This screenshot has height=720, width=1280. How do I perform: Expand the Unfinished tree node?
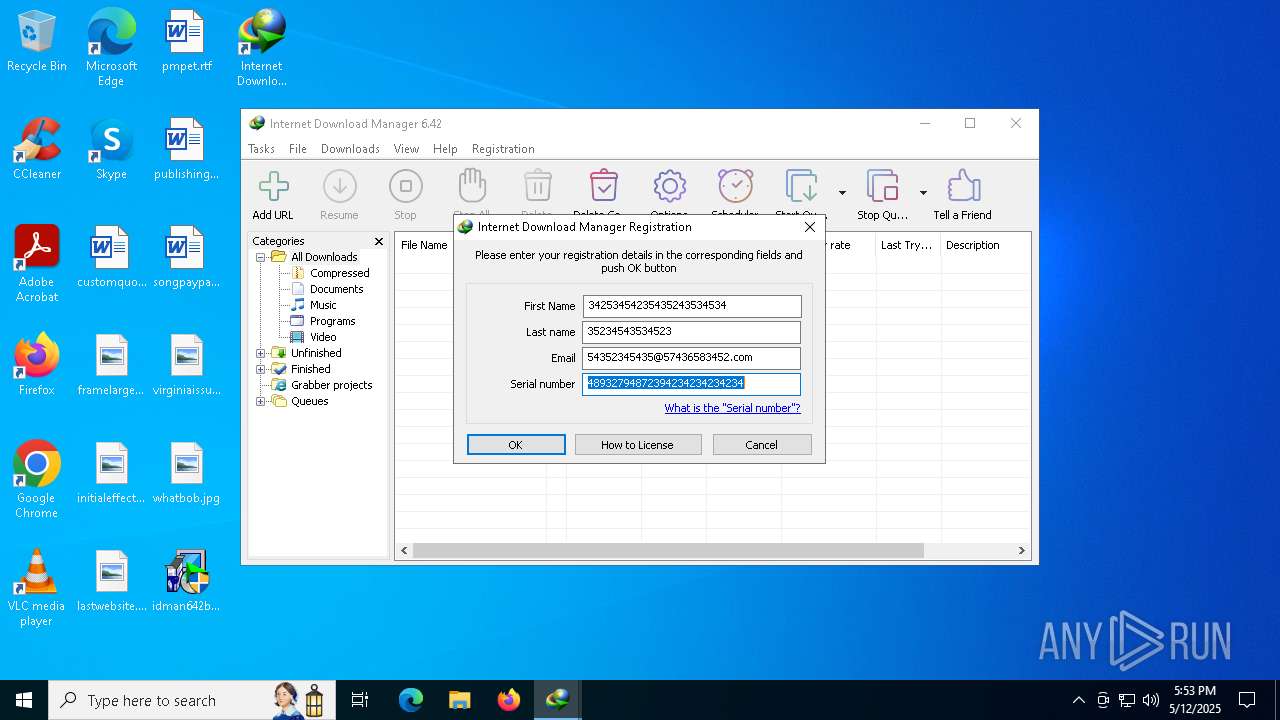[x=261, y=353]
